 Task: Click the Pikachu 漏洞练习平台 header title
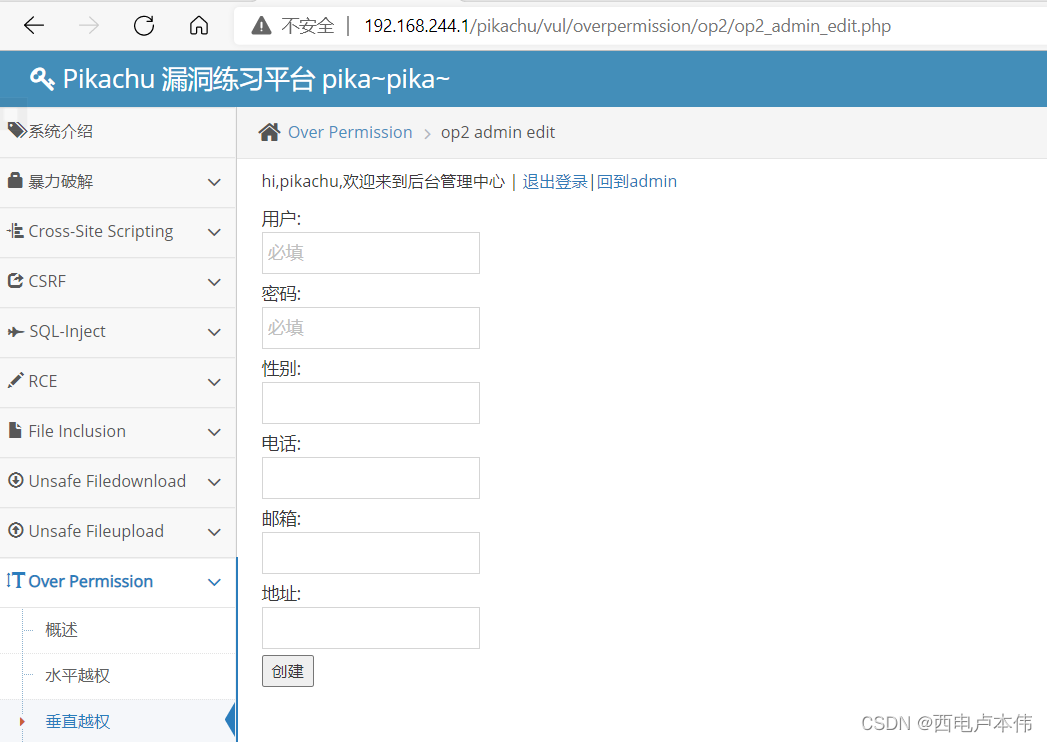(256, 79)
